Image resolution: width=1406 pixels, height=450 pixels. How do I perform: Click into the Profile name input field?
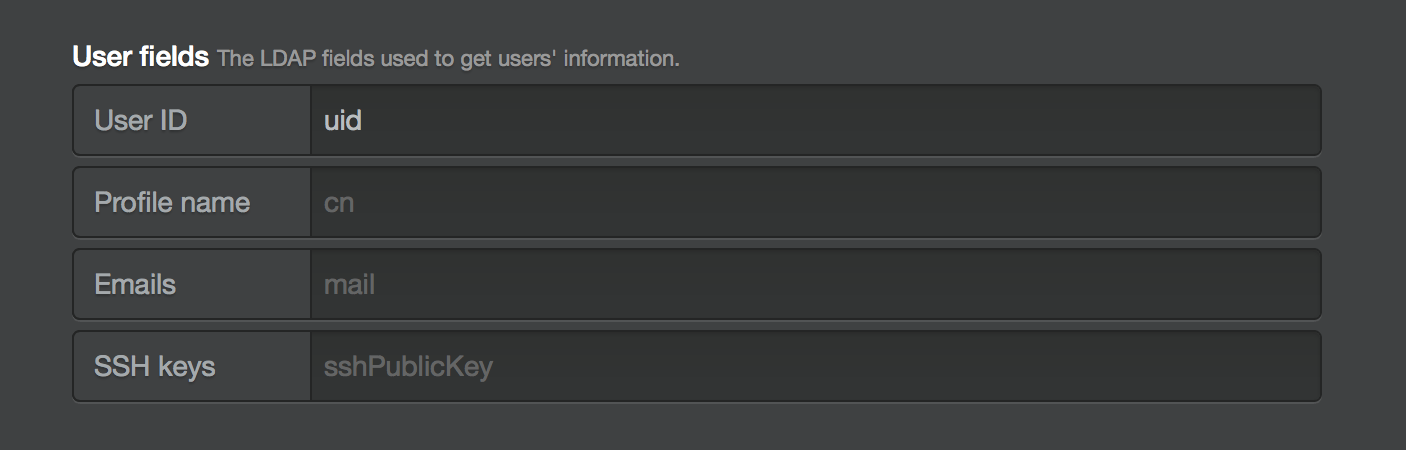[x=815, y=203]
